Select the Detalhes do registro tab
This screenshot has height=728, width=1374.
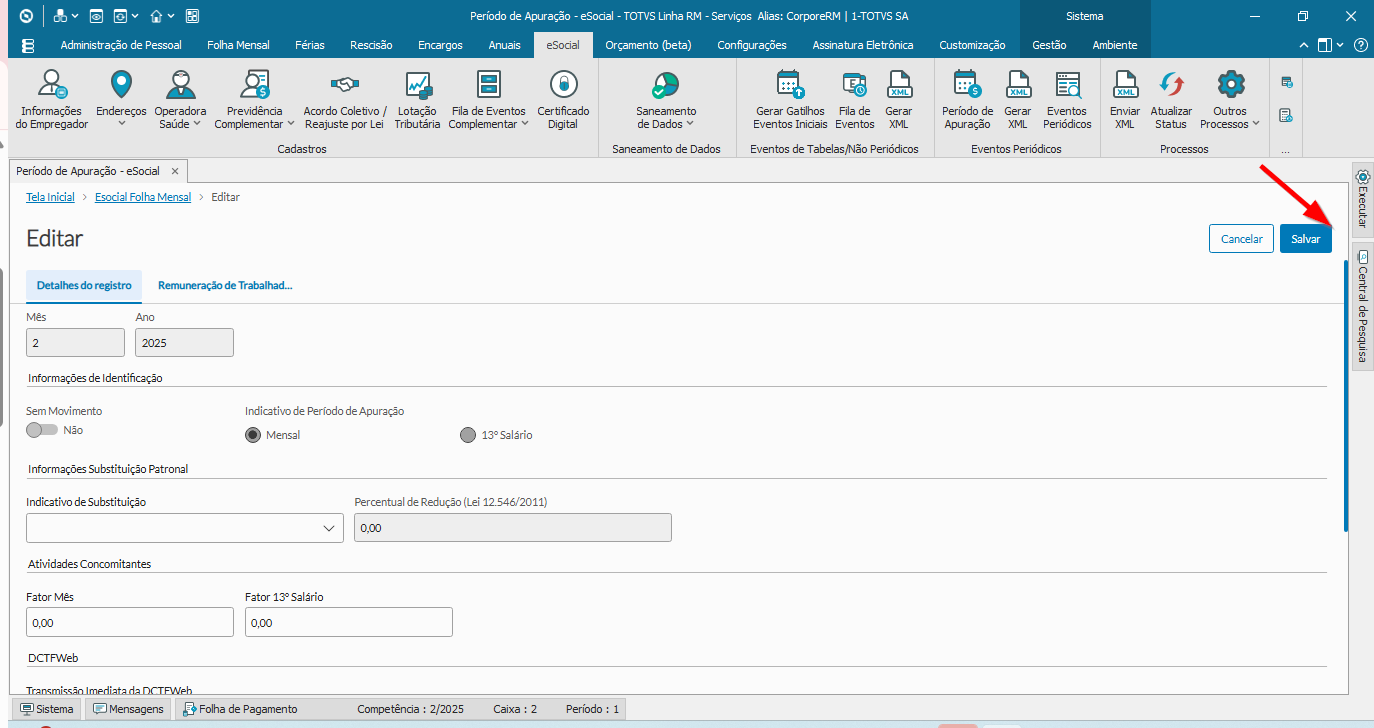[x=84, y=285]
